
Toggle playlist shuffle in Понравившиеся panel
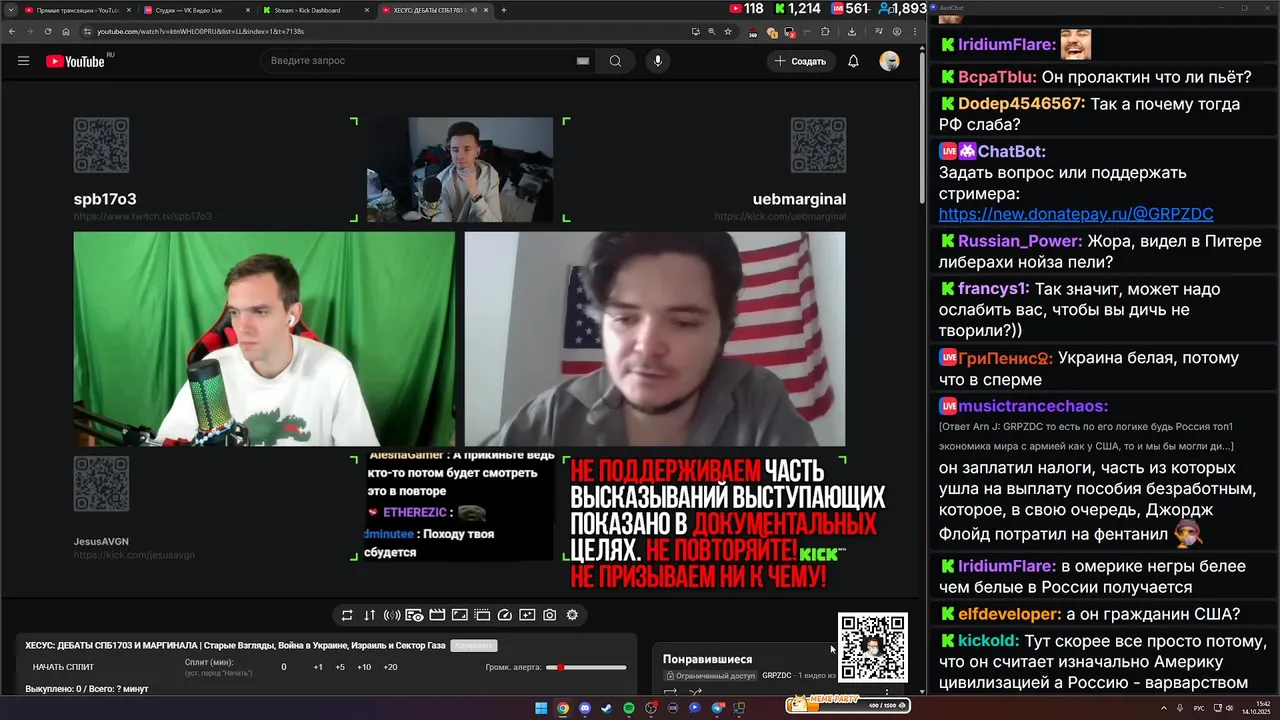pos(695,691)
